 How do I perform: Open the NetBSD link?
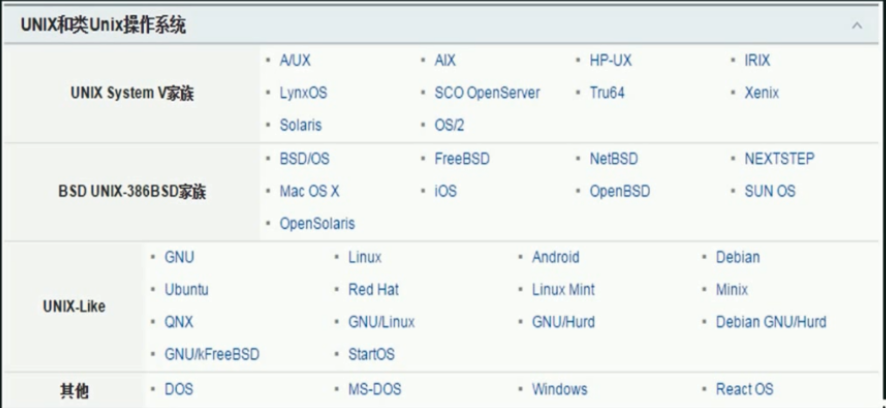614,159
